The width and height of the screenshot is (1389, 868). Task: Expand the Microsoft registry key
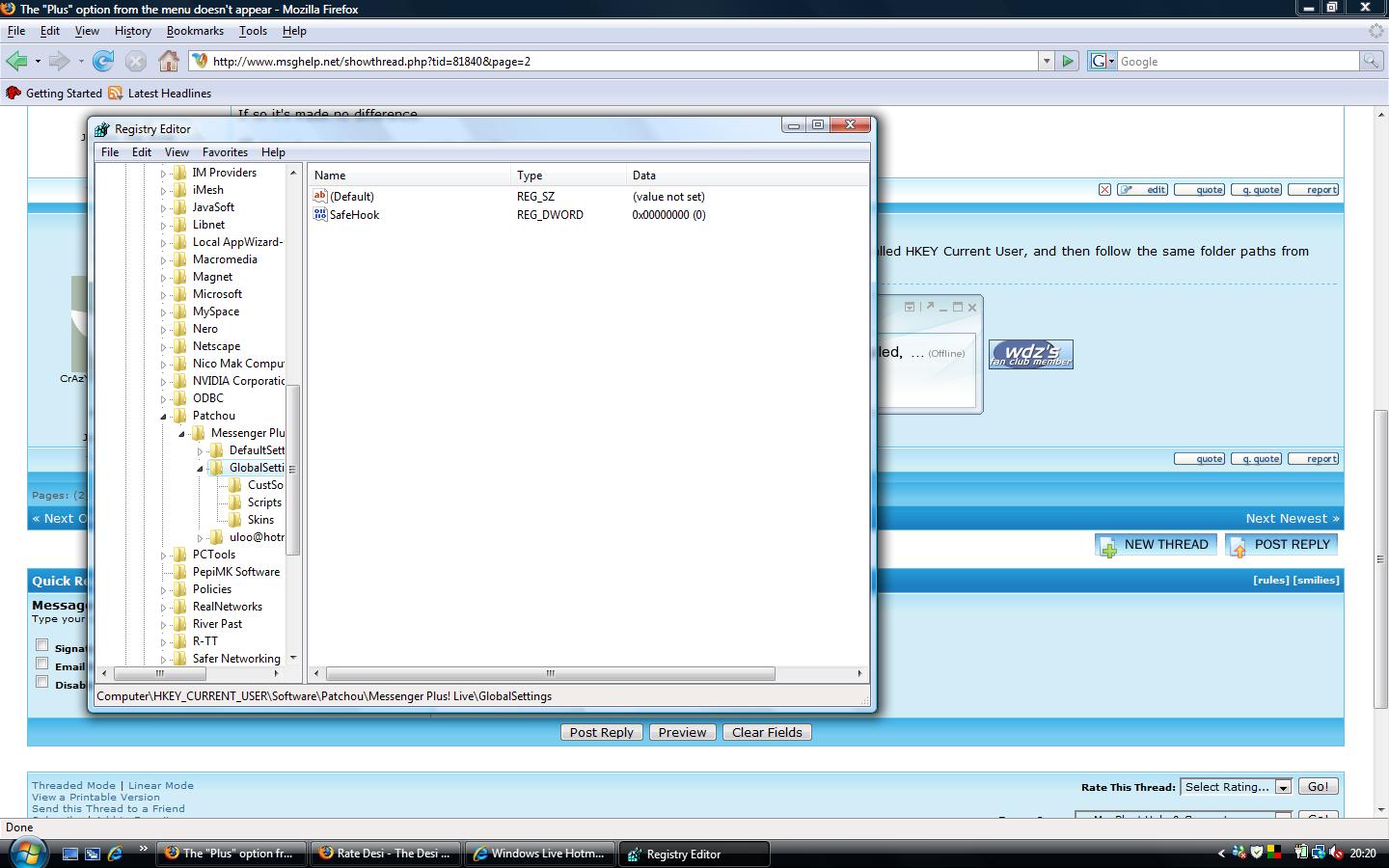tap(163, 294)
